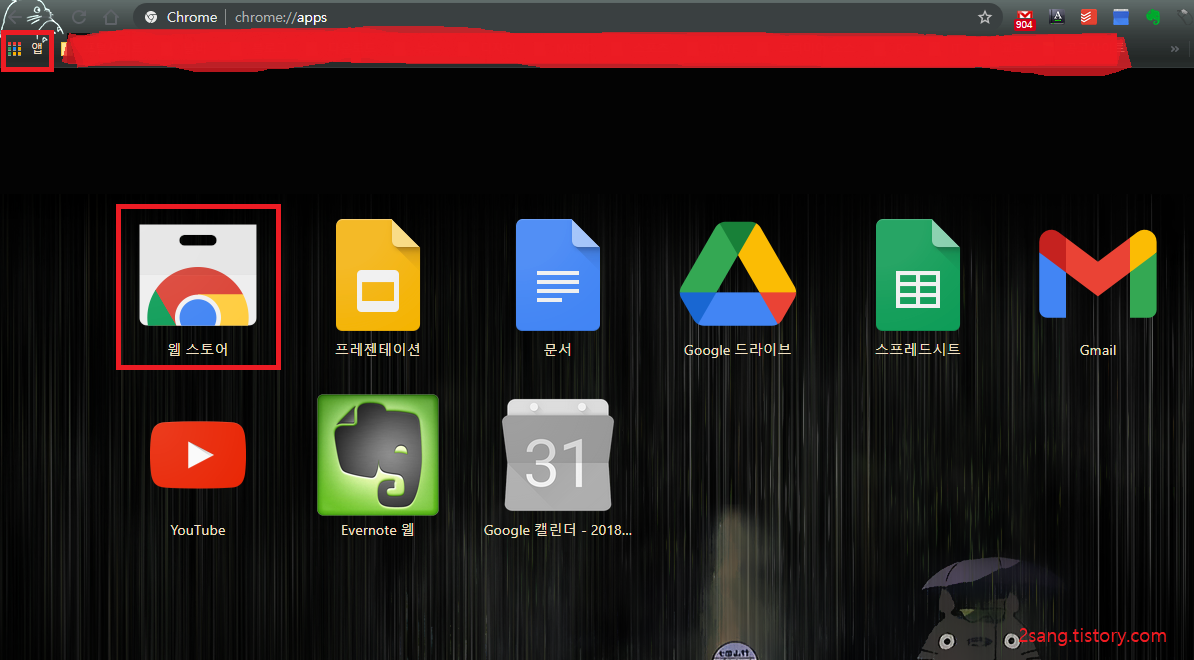Click the Chrome site info chip

pos(180,17)
